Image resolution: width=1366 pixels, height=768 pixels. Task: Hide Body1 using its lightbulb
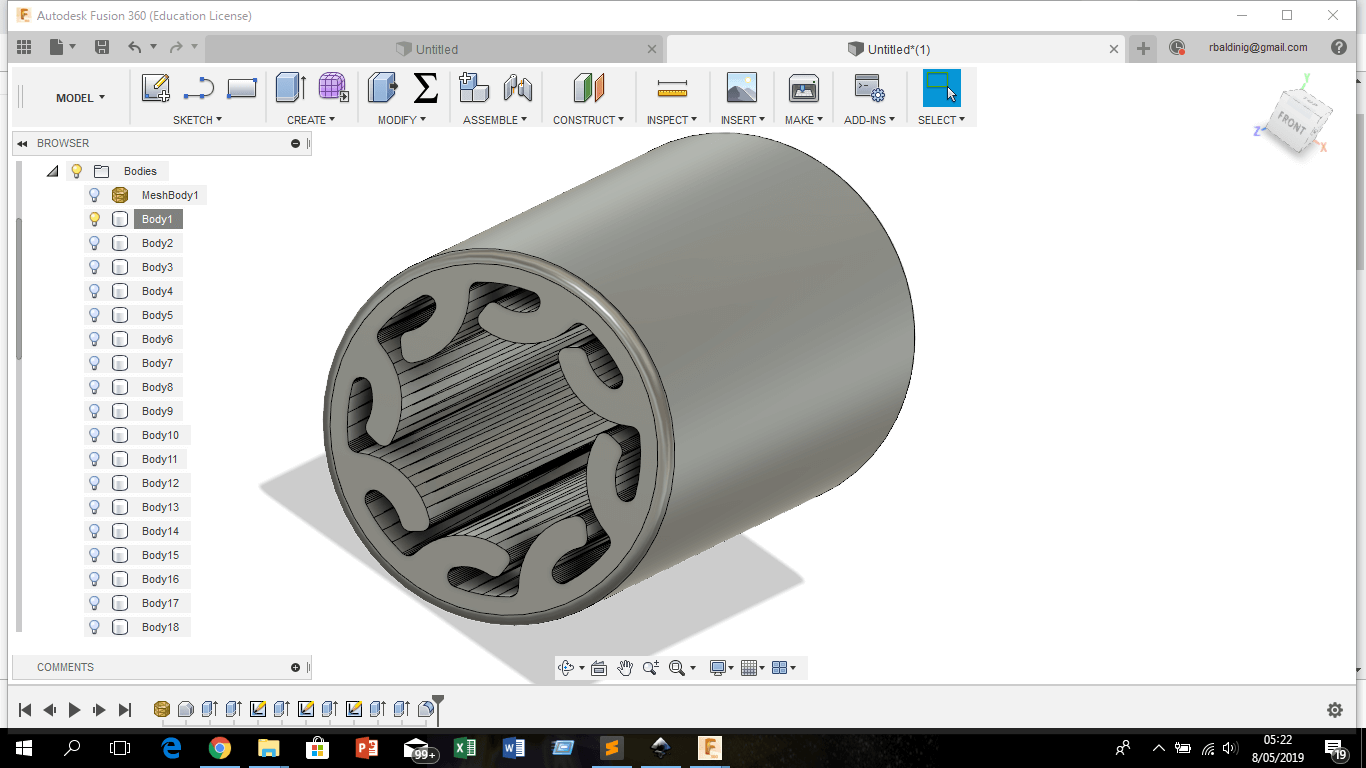[x=95, y=219]
